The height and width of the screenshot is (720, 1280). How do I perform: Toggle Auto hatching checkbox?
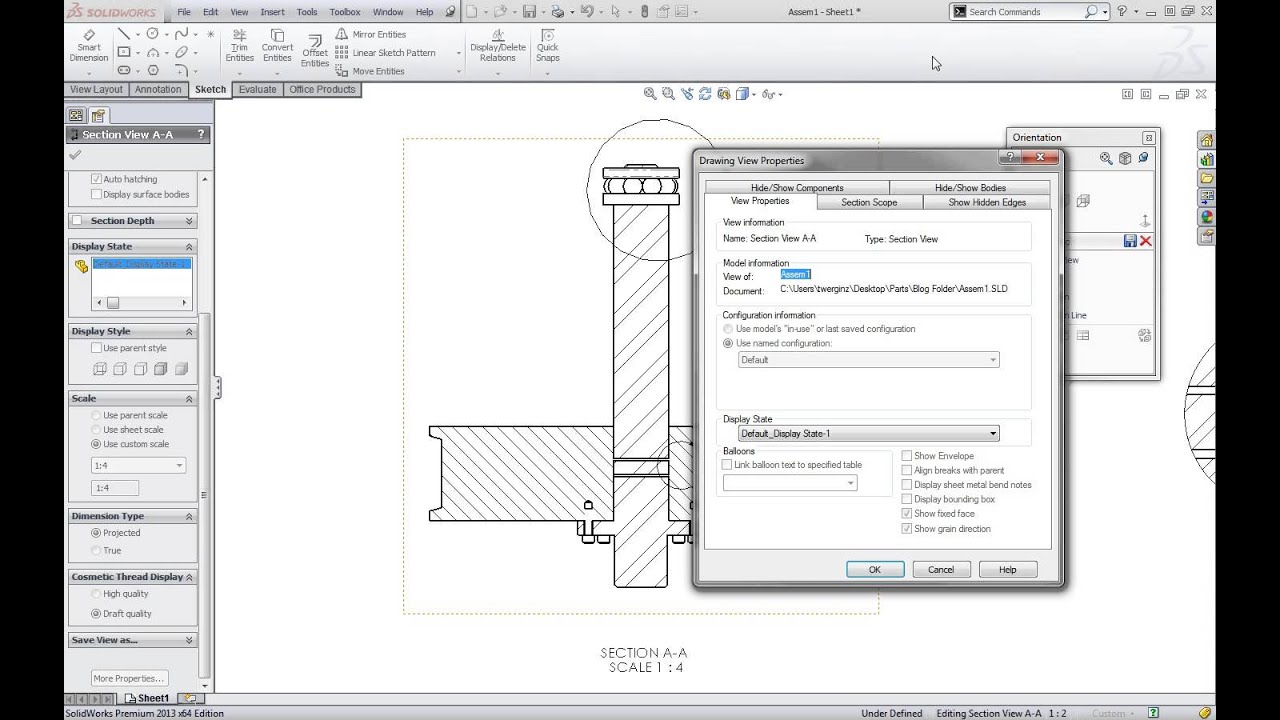coord(96,179)
